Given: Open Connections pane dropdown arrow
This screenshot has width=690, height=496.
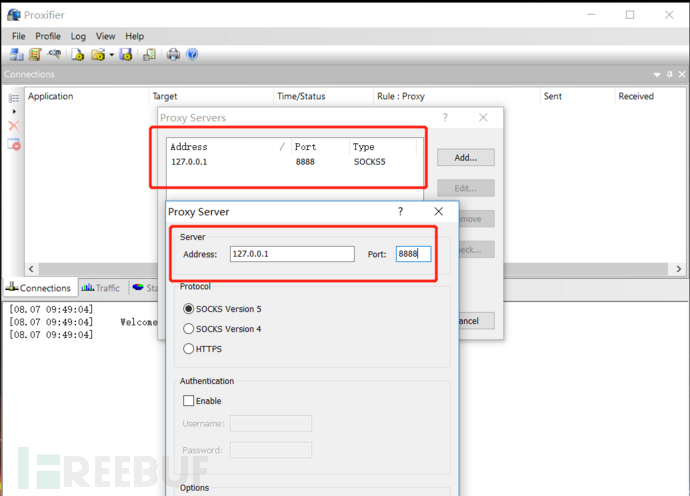Looking at the screenshot, I should [657, 75].
